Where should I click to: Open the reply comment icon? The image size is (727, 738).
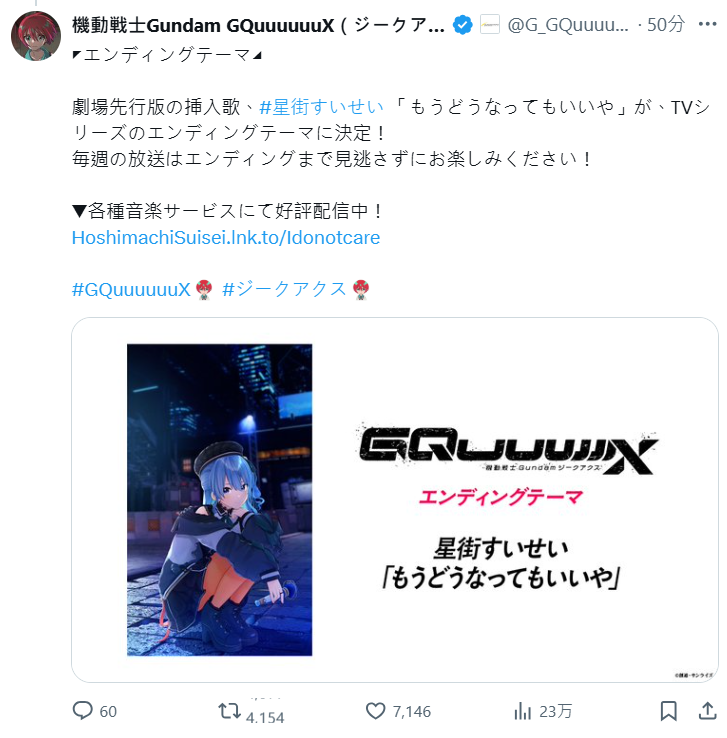pyautogui.click(x=82, y=710)
